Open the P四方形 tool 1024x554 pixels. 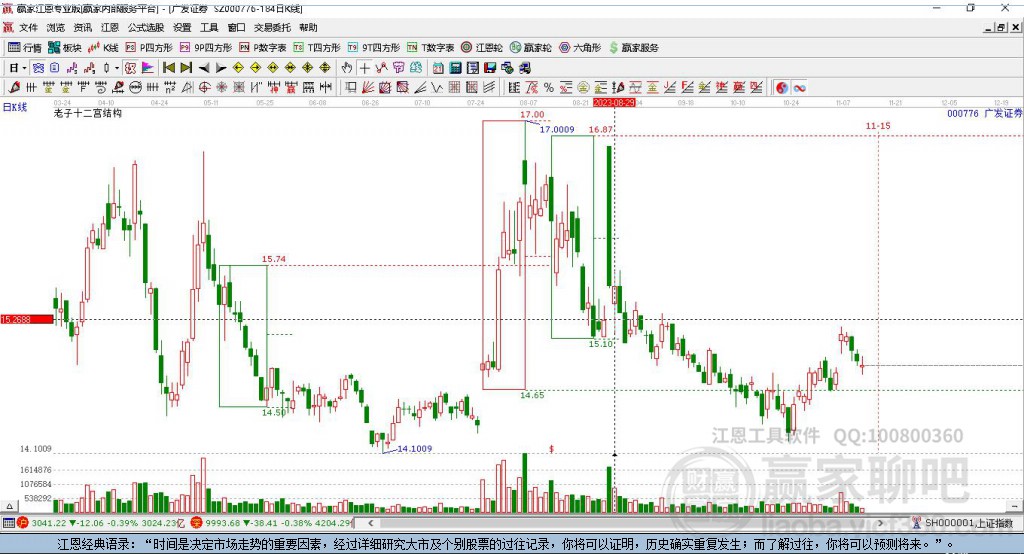coord(149,48)
